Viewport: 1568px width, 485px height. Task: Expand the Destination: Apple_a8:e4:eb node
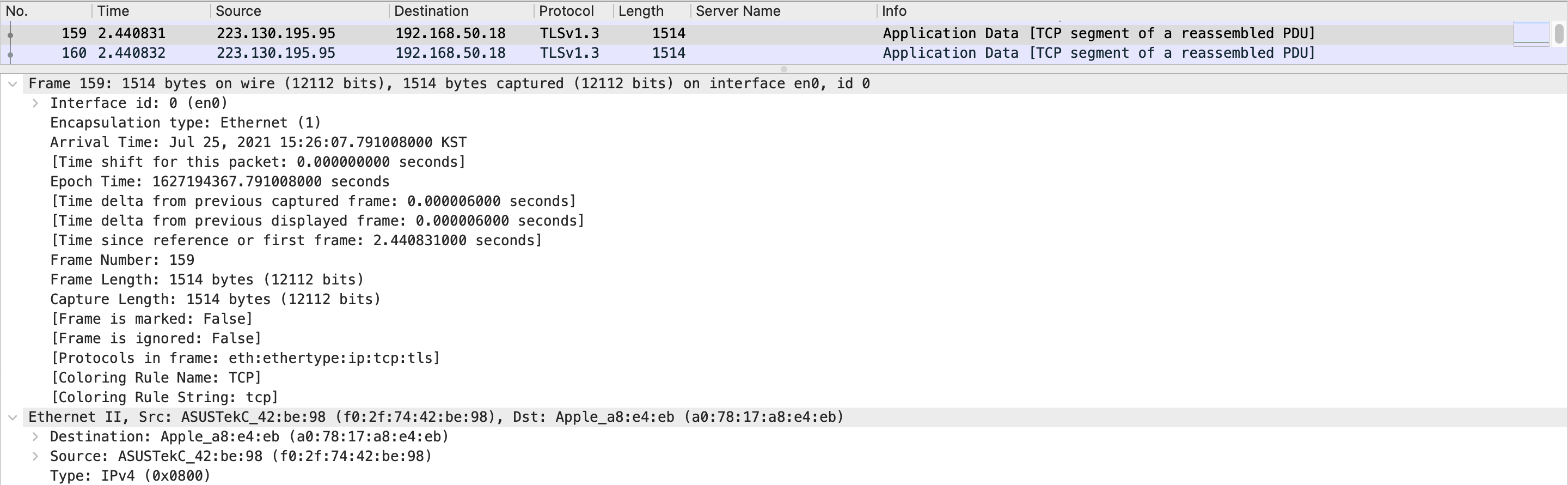pos(35,437)
